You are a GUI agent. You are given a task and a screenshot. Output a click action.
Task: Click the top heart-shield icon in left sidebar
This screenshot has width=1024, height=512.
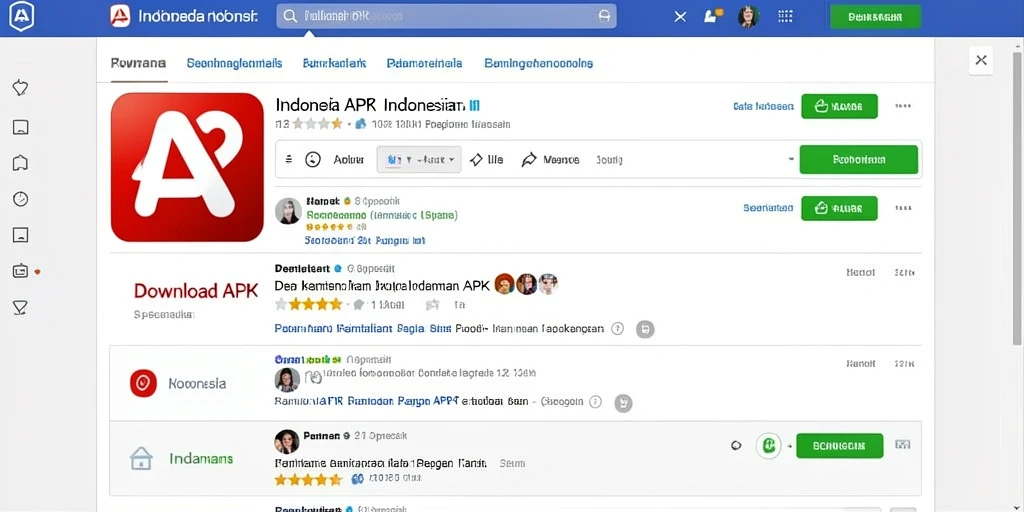[20, 88]
